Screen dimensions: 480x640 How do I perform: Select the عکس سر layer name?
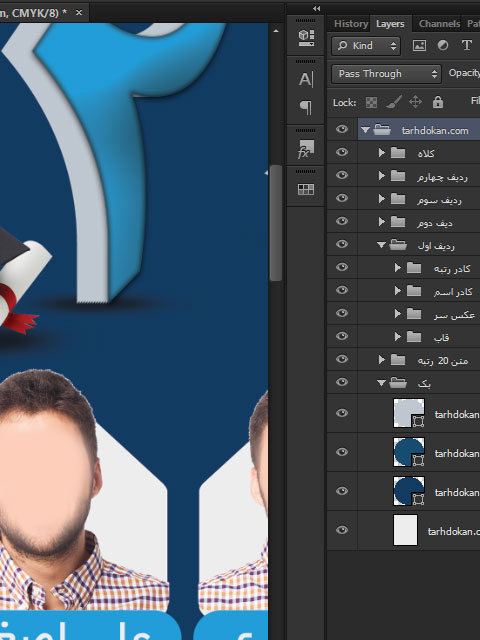[454, 315]
